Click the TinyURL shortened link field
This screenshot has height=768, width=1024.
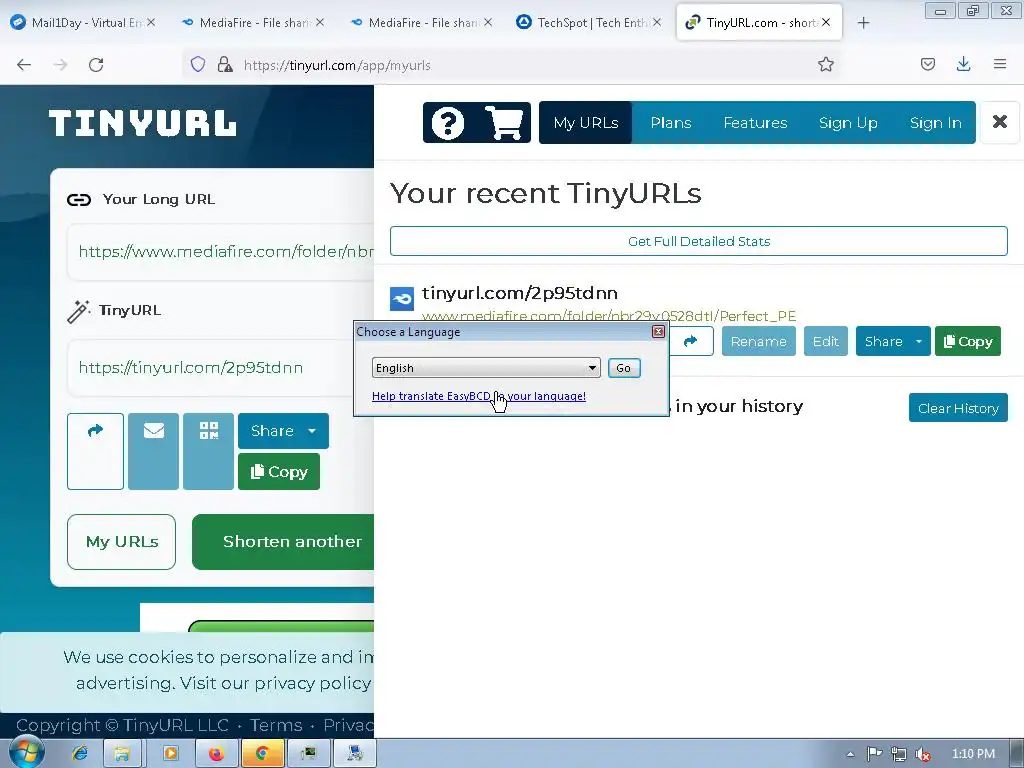tap(221, 368)
